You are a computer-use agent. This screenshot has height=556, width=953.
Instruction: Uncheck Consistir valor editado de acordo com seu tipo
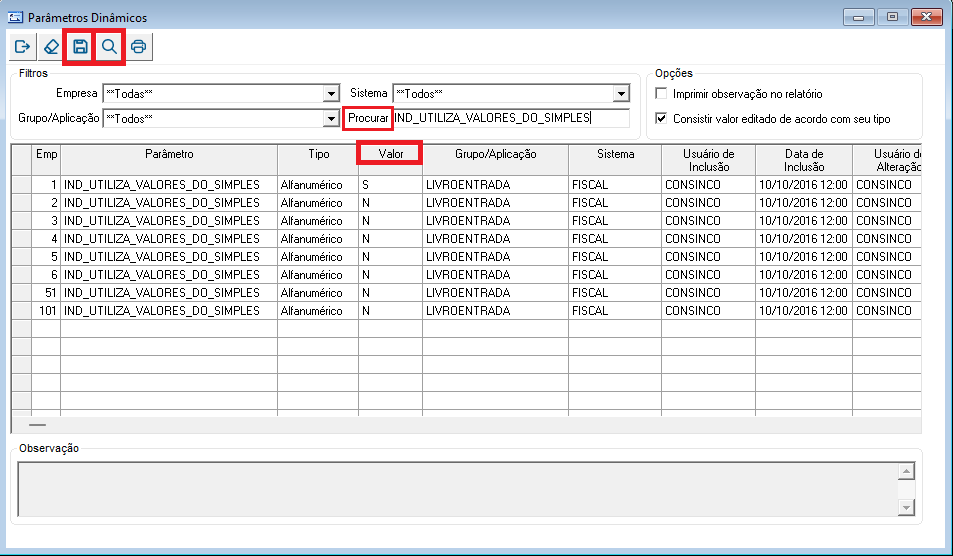[x=661, y=118]
